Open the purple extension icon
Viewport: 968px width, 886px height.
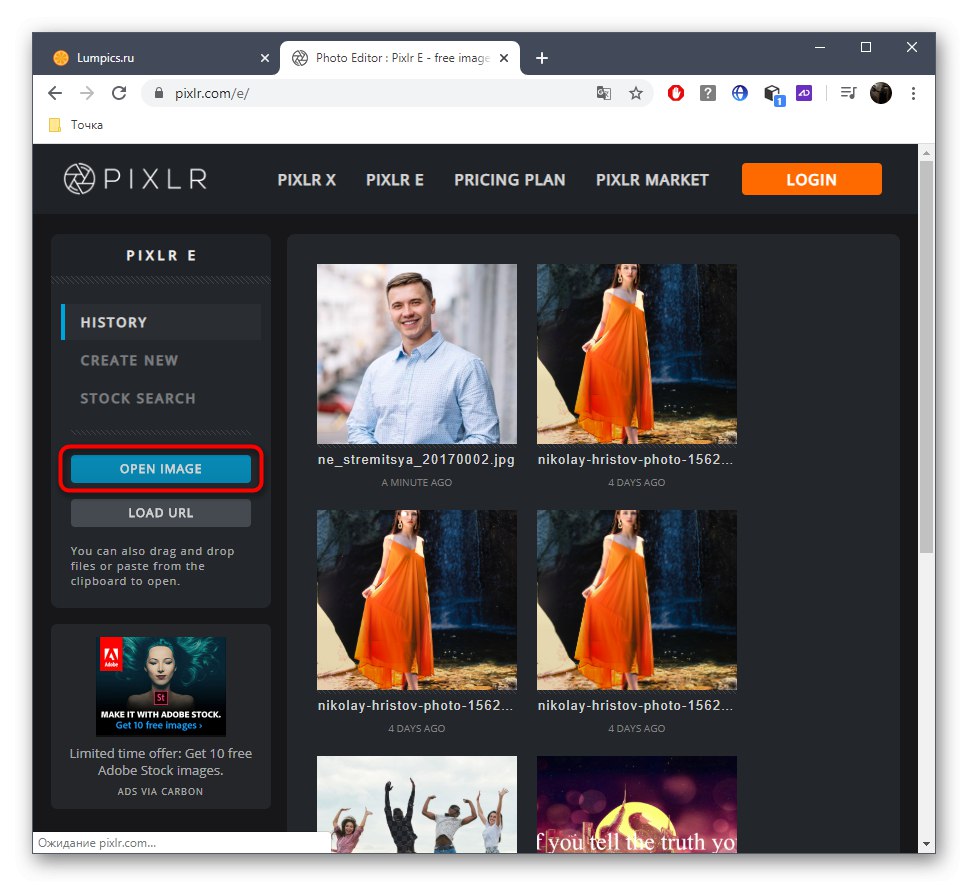804,93
